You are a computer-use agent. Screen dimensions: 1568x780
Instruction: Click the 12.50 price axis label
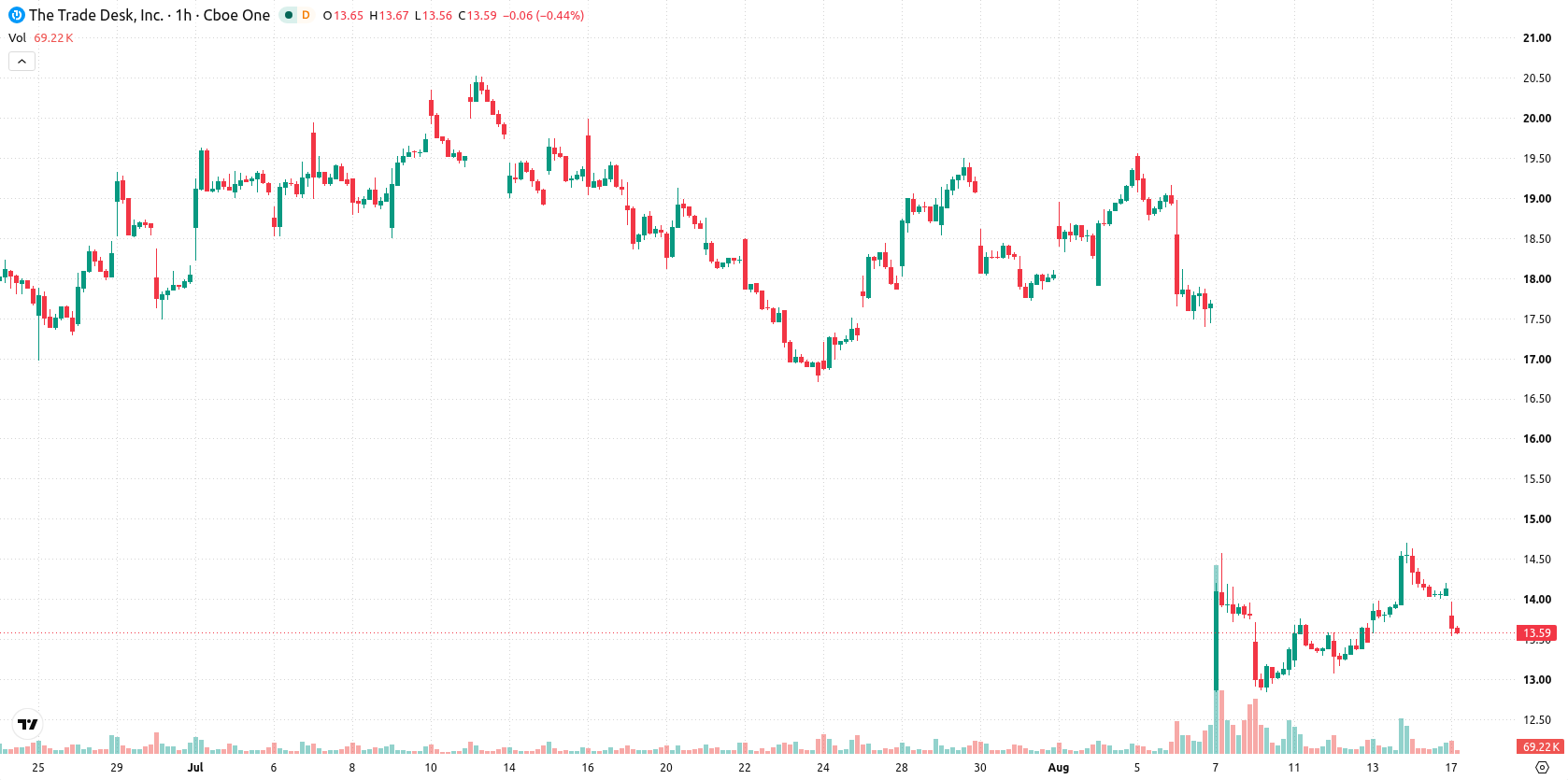click(x=1536, y=720)
